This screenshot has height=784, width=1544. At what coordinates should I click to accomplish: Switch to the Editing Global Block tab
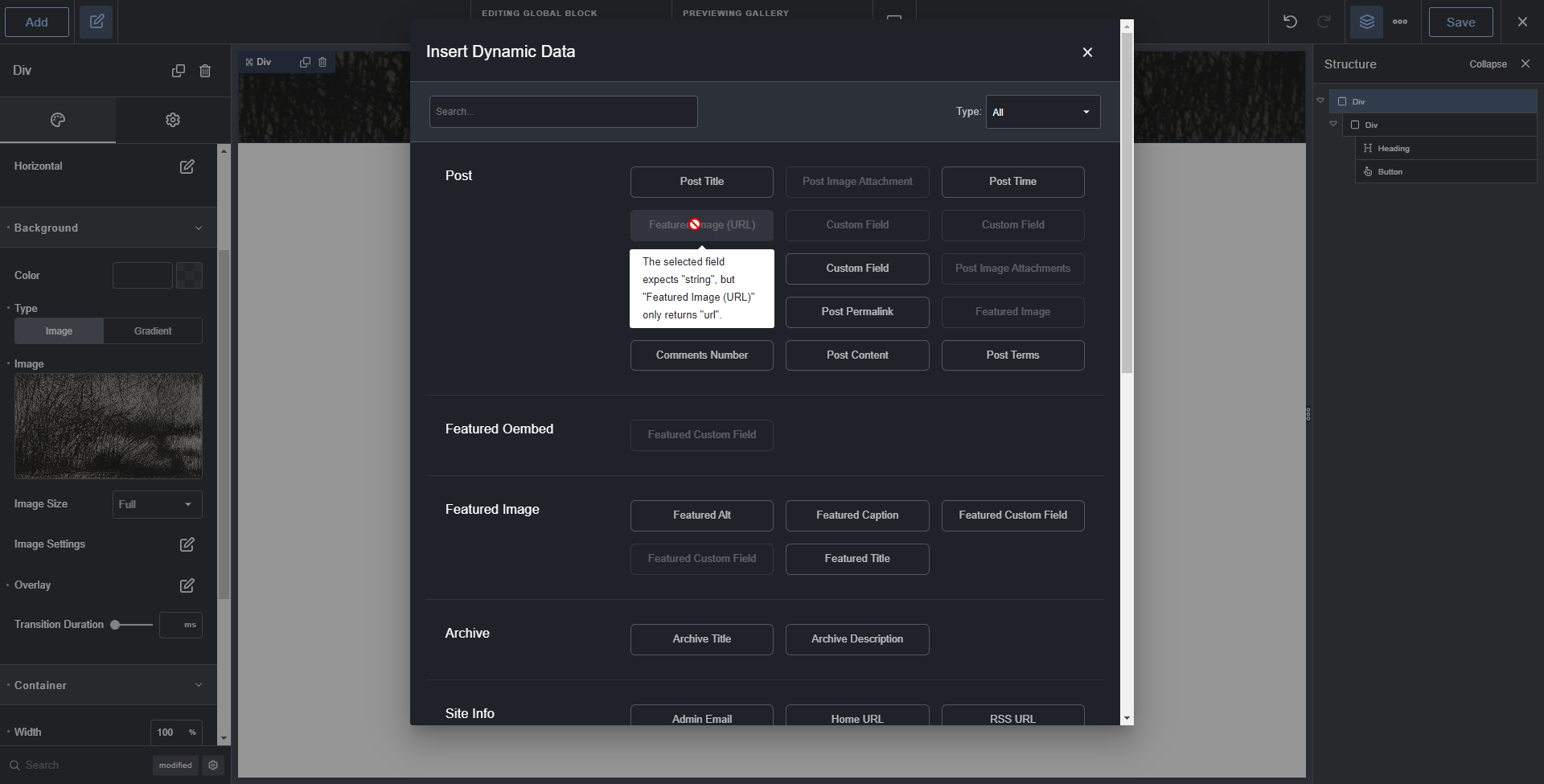point(538,13)
